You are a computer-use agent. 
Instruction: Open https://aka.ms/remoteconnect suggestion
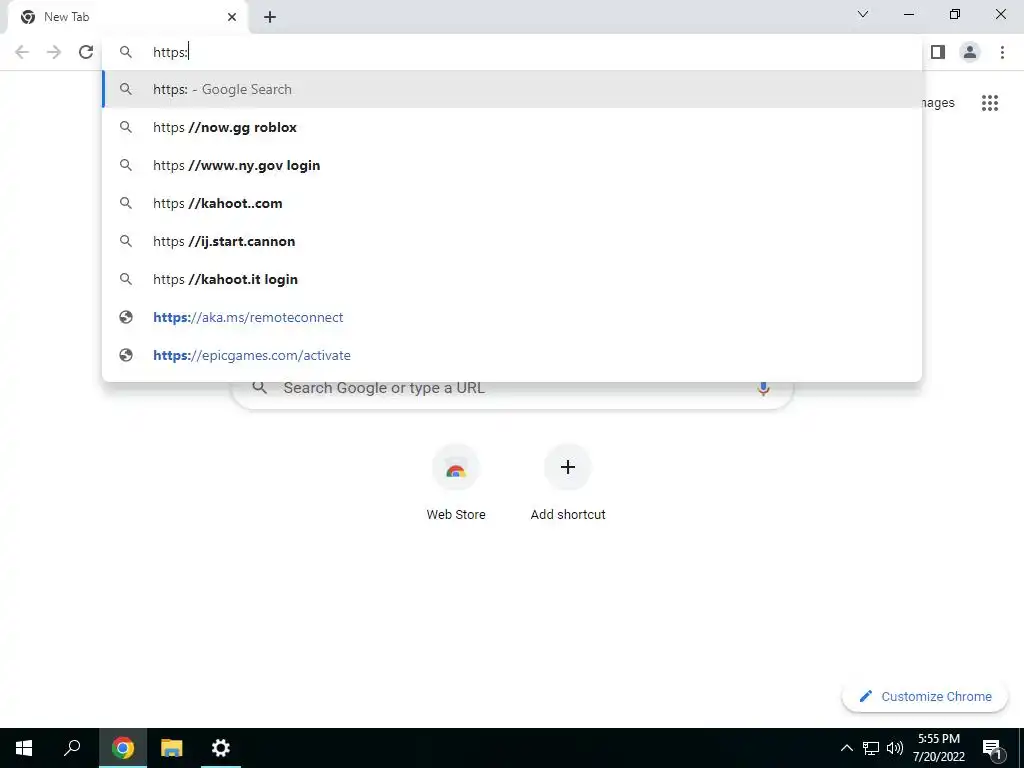(x=512, y=317)
